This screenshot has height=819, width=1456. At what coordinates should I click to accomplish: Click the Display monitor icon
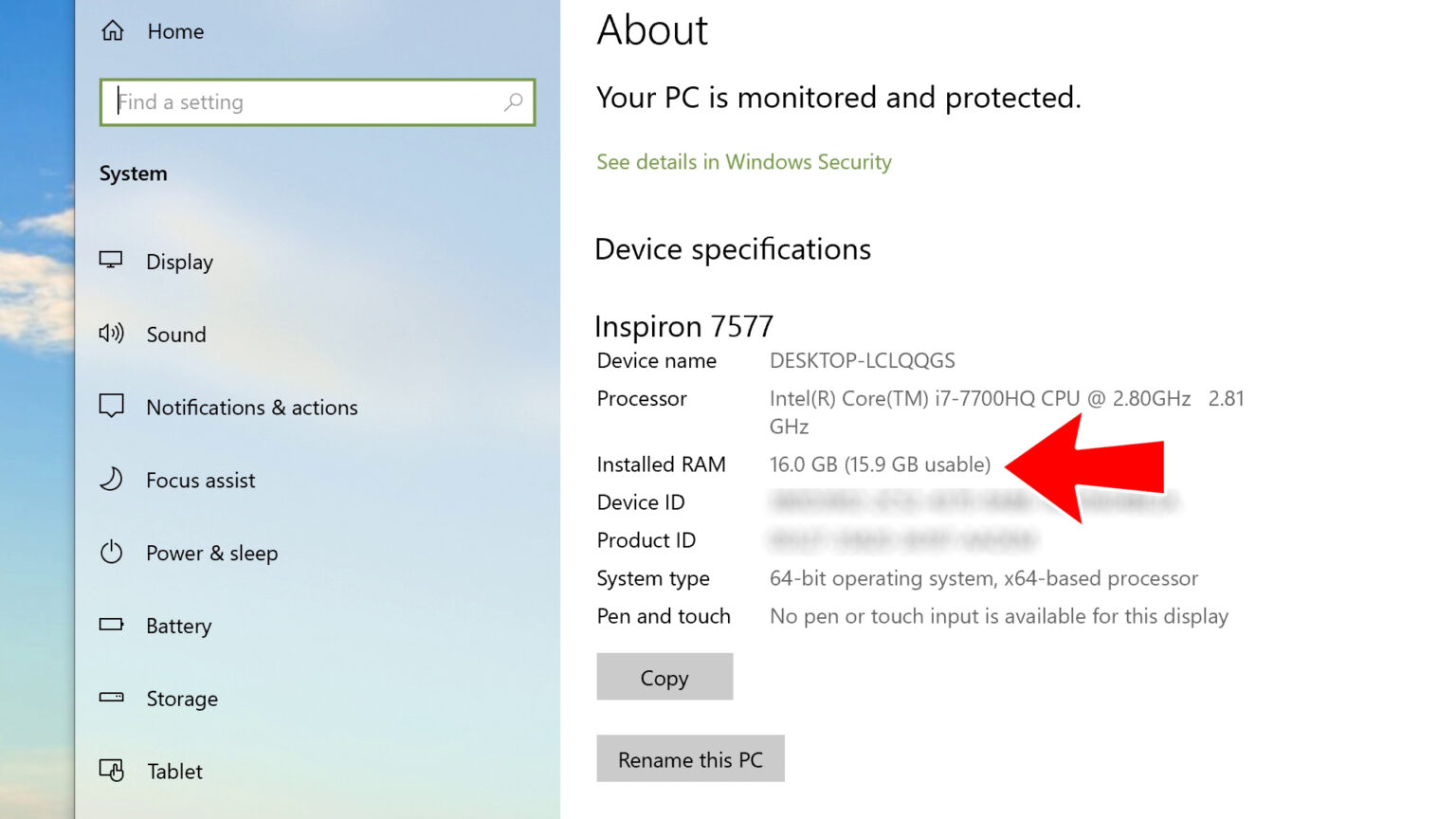112,261
